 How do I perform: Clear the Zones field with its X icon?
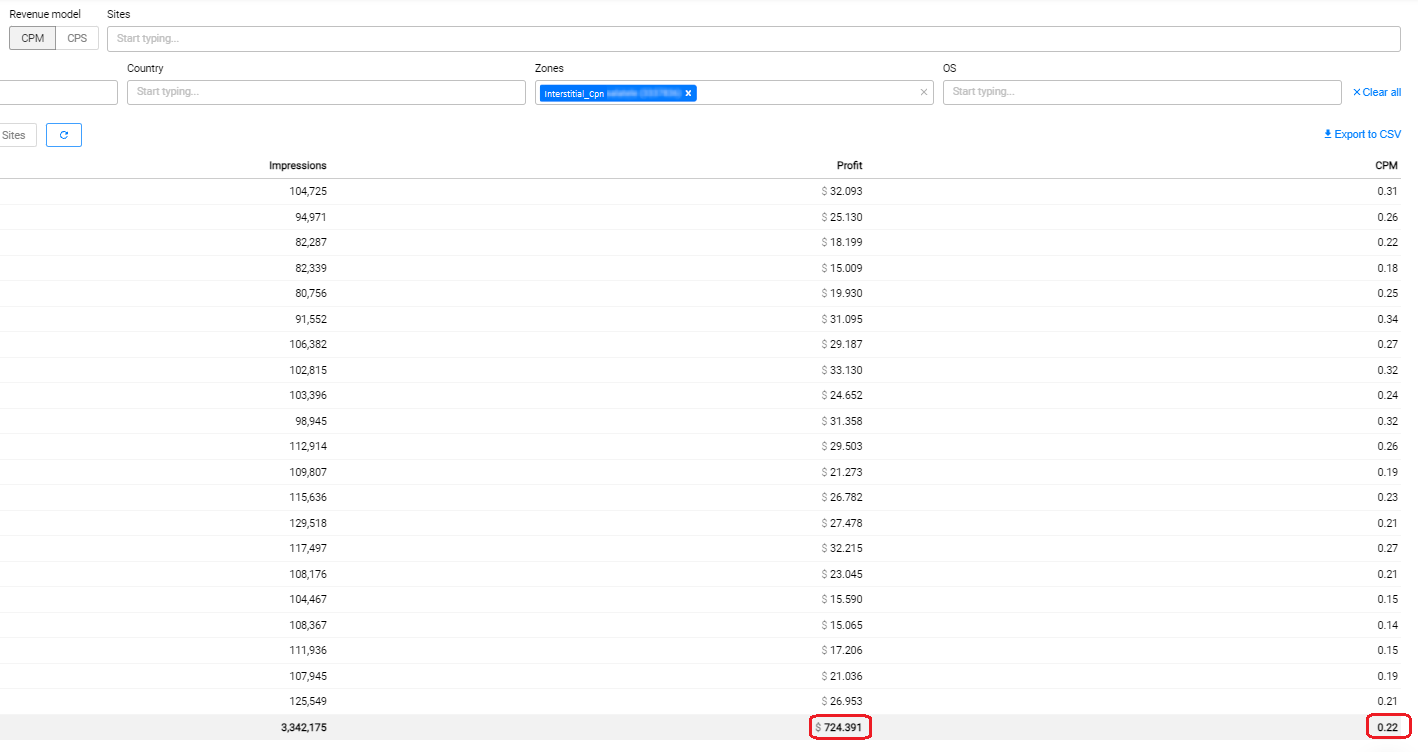(923, 92)
